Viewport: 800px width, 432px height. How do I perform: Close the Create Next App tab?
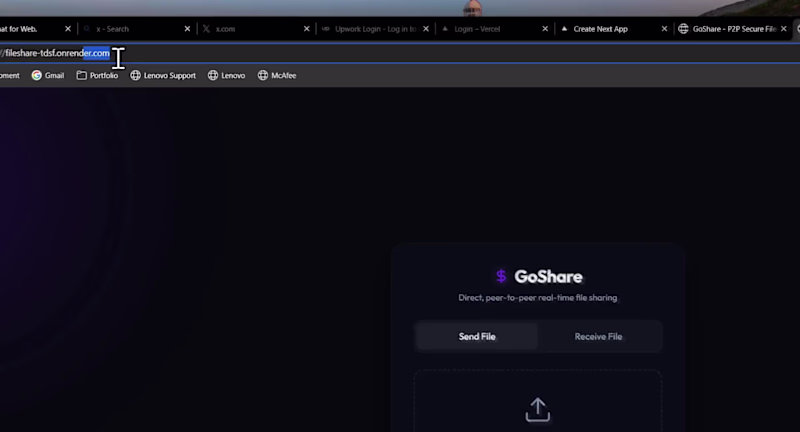[664, 29]
